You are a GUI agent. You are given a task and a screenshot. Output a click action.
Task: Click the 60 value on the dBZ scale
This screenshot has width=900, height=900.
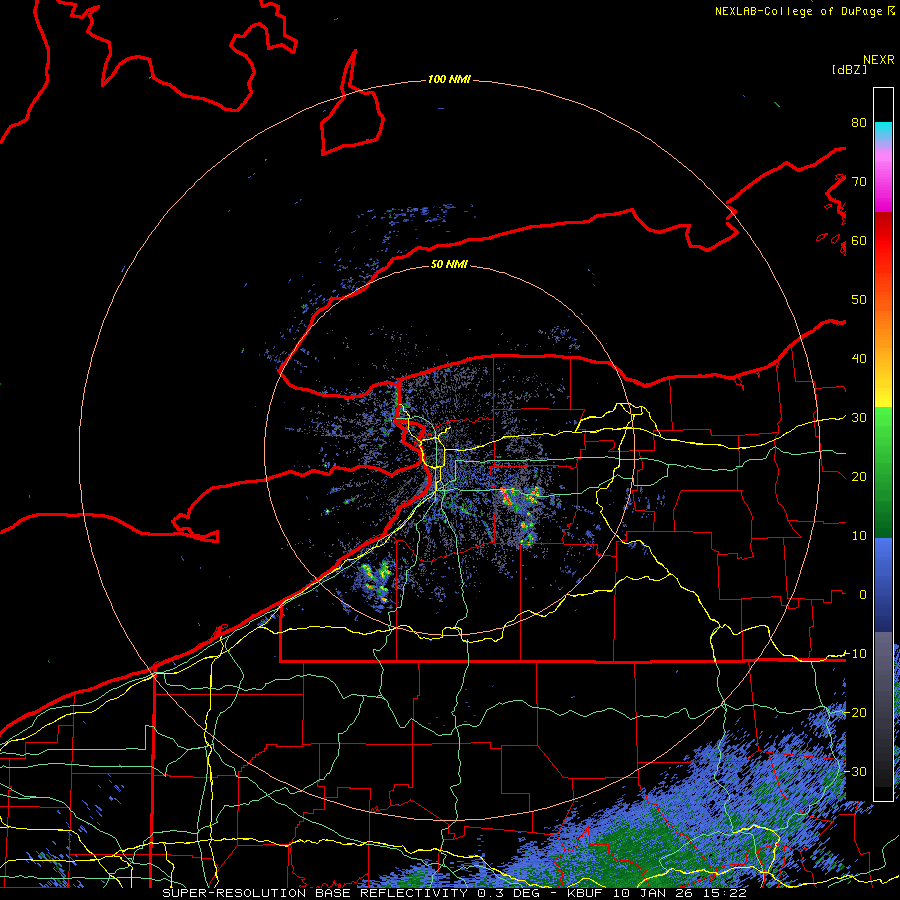pyautogui.click(x=859, y=241)
